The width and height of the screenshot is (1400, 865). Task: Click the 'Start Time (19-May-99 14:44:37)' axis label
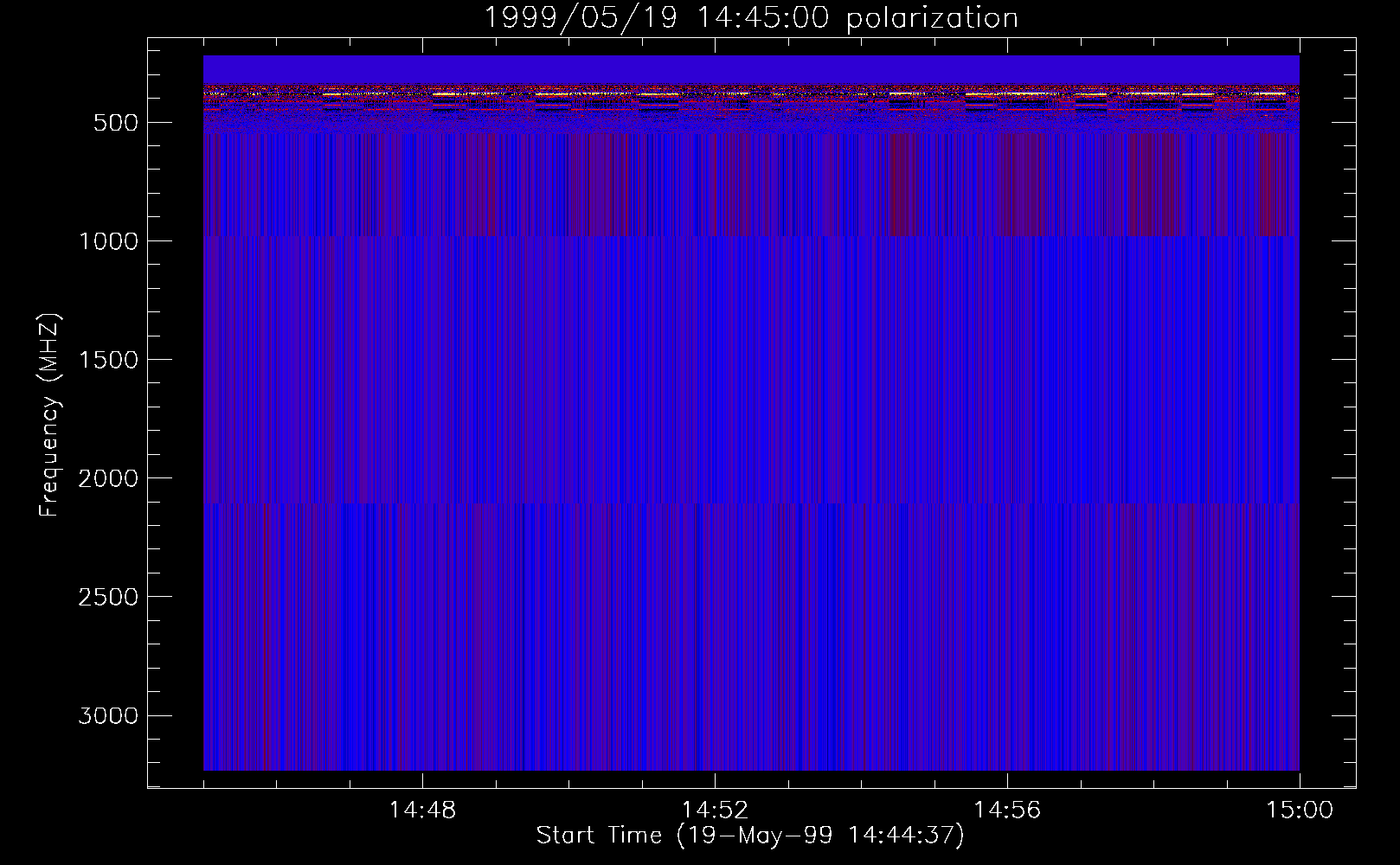coord(750,836)
